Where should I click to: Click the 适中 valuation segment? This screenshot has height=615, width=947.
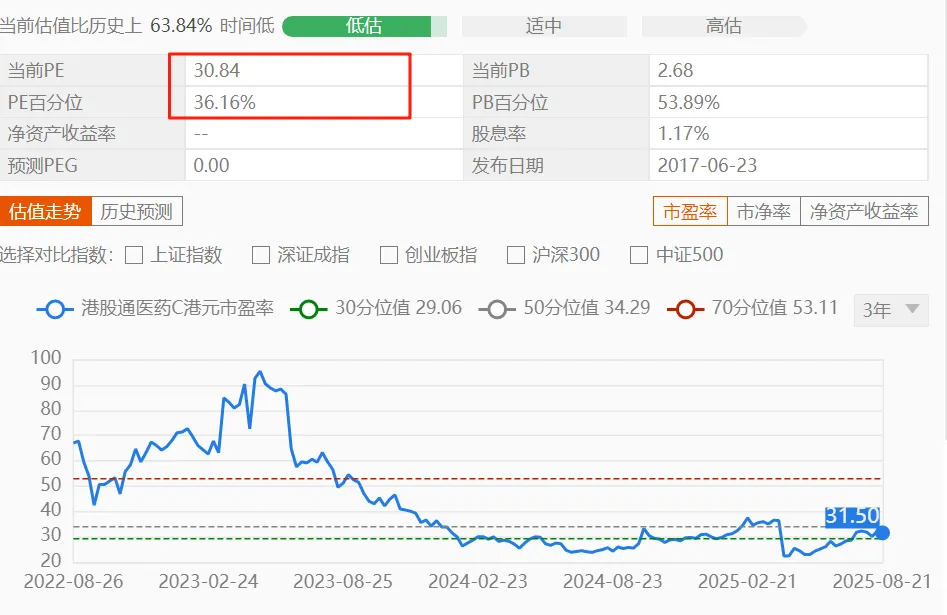544,26
